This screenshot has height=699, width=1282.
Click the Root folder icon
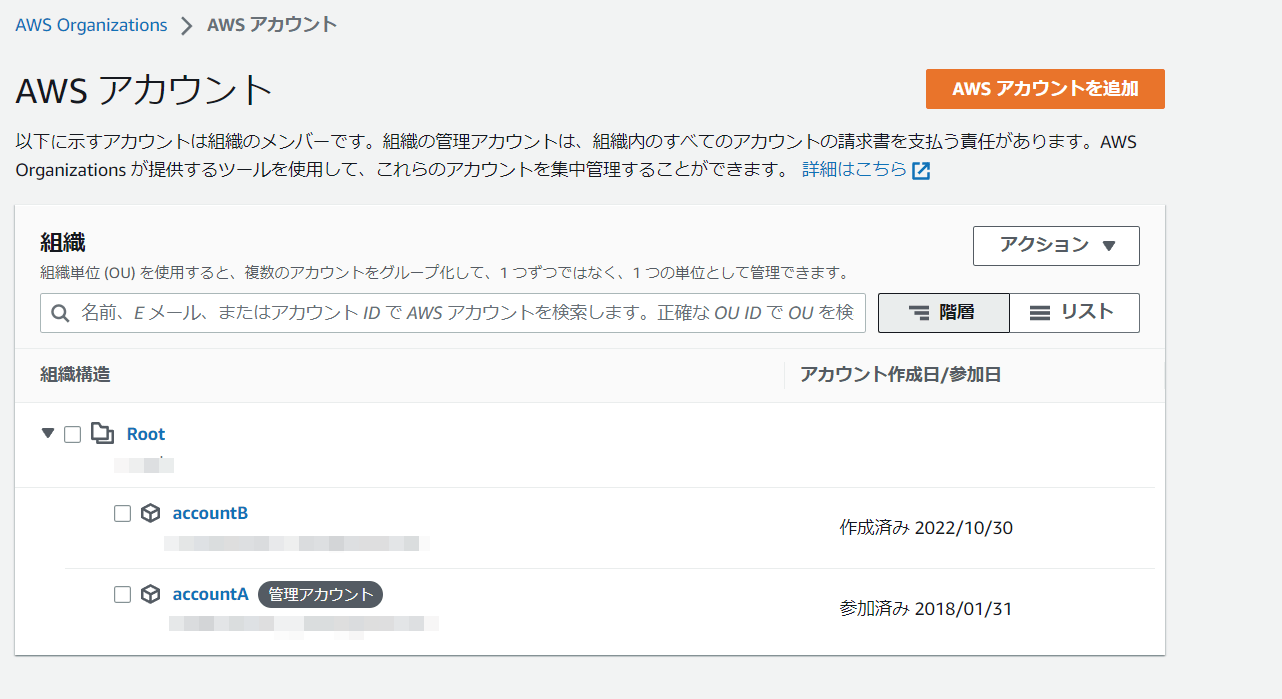coord(102,434)
